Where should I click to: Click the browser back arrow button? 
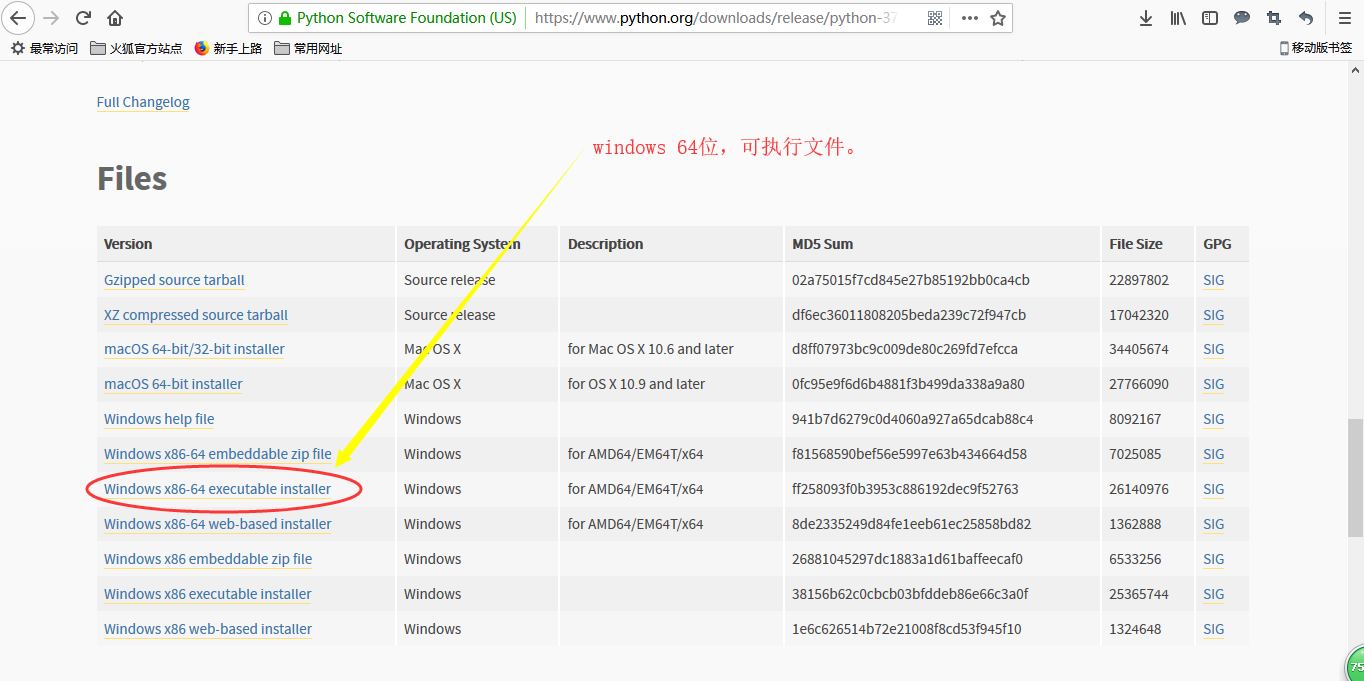[18, 17]
